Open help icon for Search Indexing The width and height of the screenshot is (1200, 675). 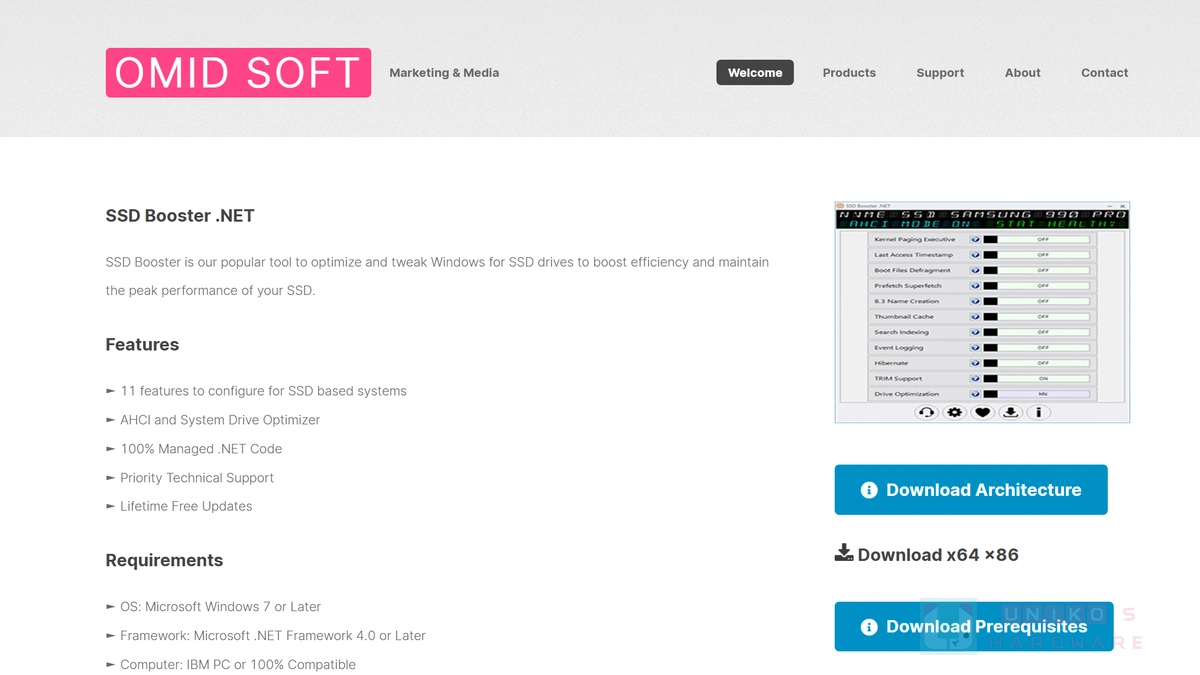tap(975, 332)
